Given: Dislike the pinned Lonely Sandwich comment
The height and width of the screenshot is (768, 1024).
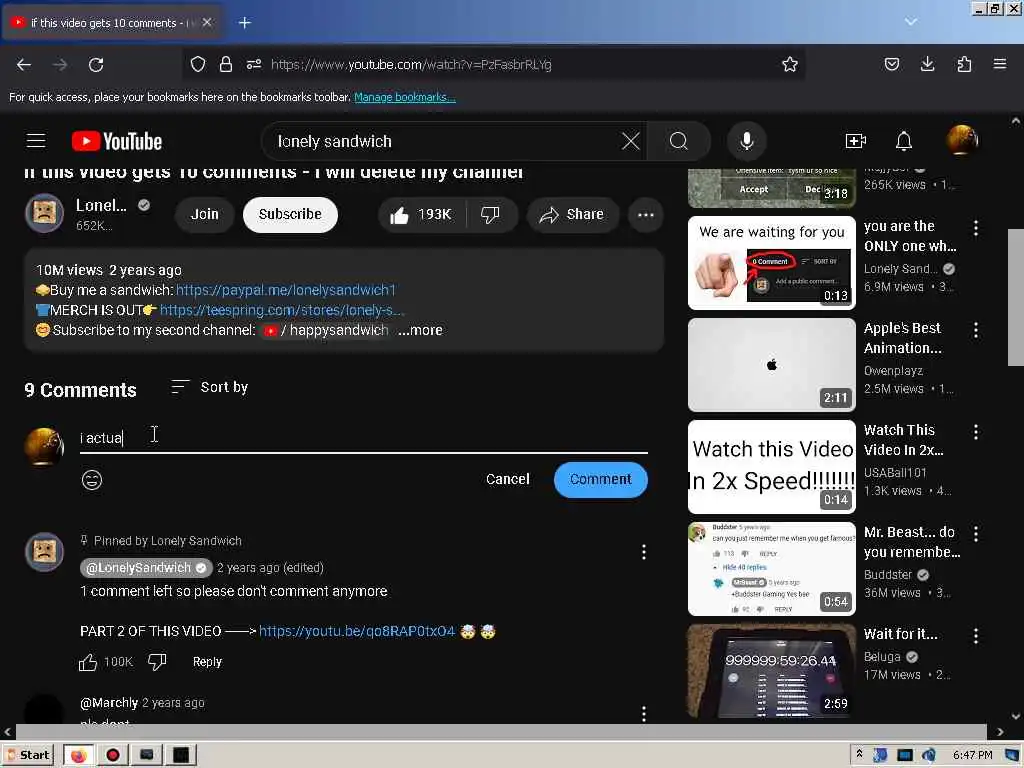Looking at the screenshot, I should point(157,662).
